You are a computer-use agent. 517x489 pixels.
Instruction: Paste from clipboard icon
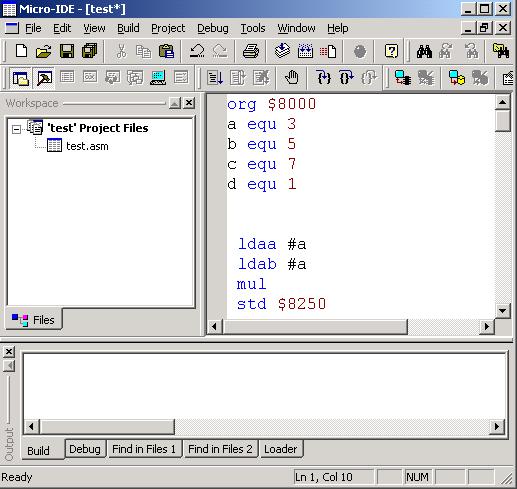click(166, 51)
